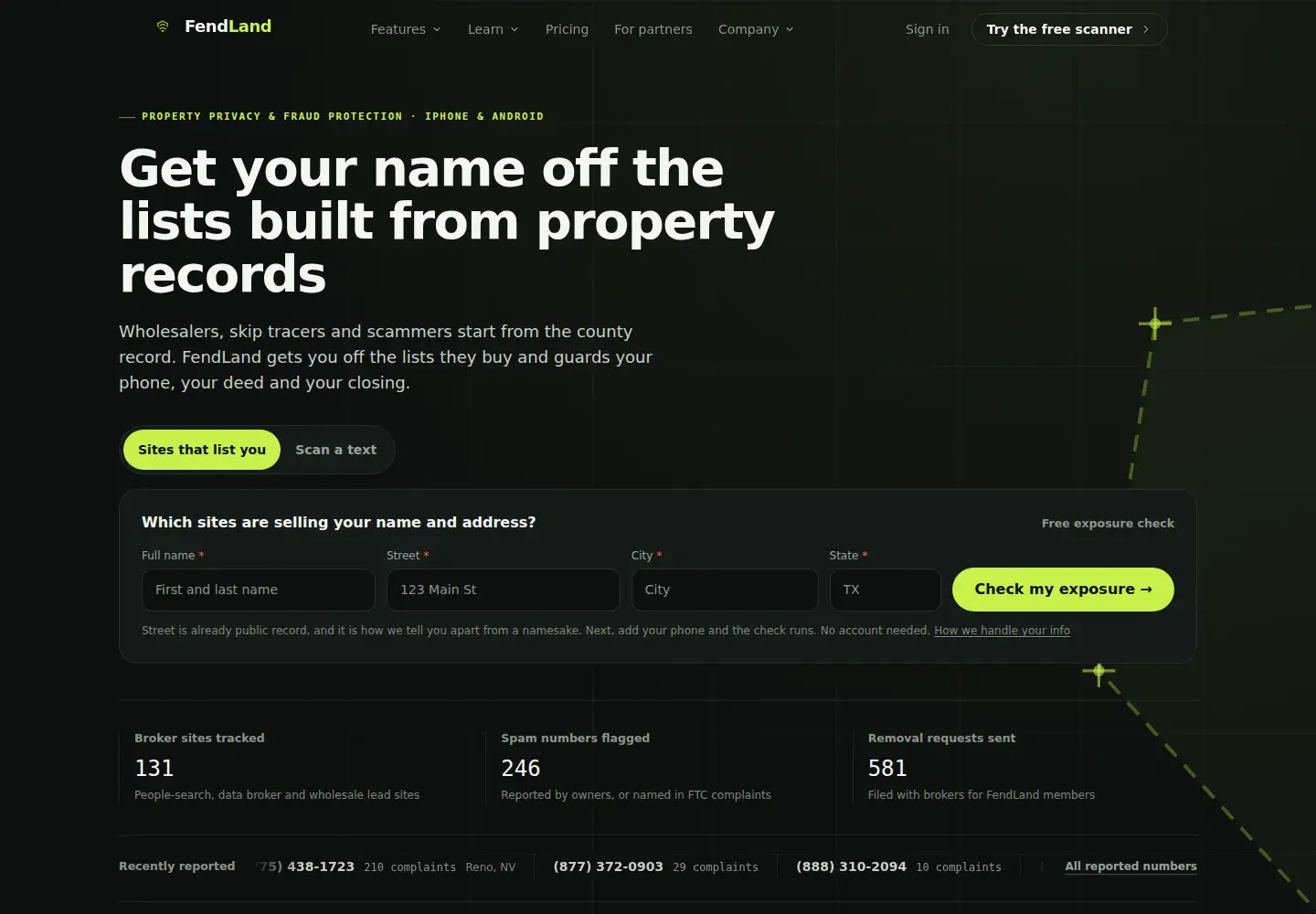Switch to the Scan a text tab
This screenshot has width=1316, height=914.
[x=335, y=450]
